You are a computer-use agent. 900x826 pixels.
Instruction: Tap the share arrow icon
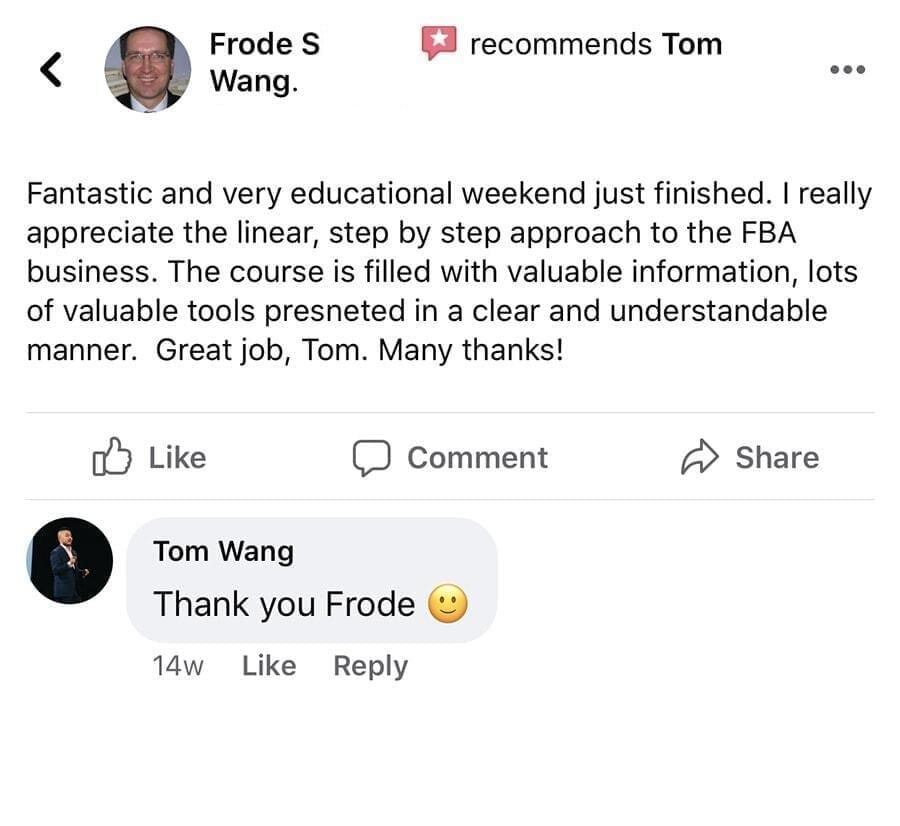point(700,458)
